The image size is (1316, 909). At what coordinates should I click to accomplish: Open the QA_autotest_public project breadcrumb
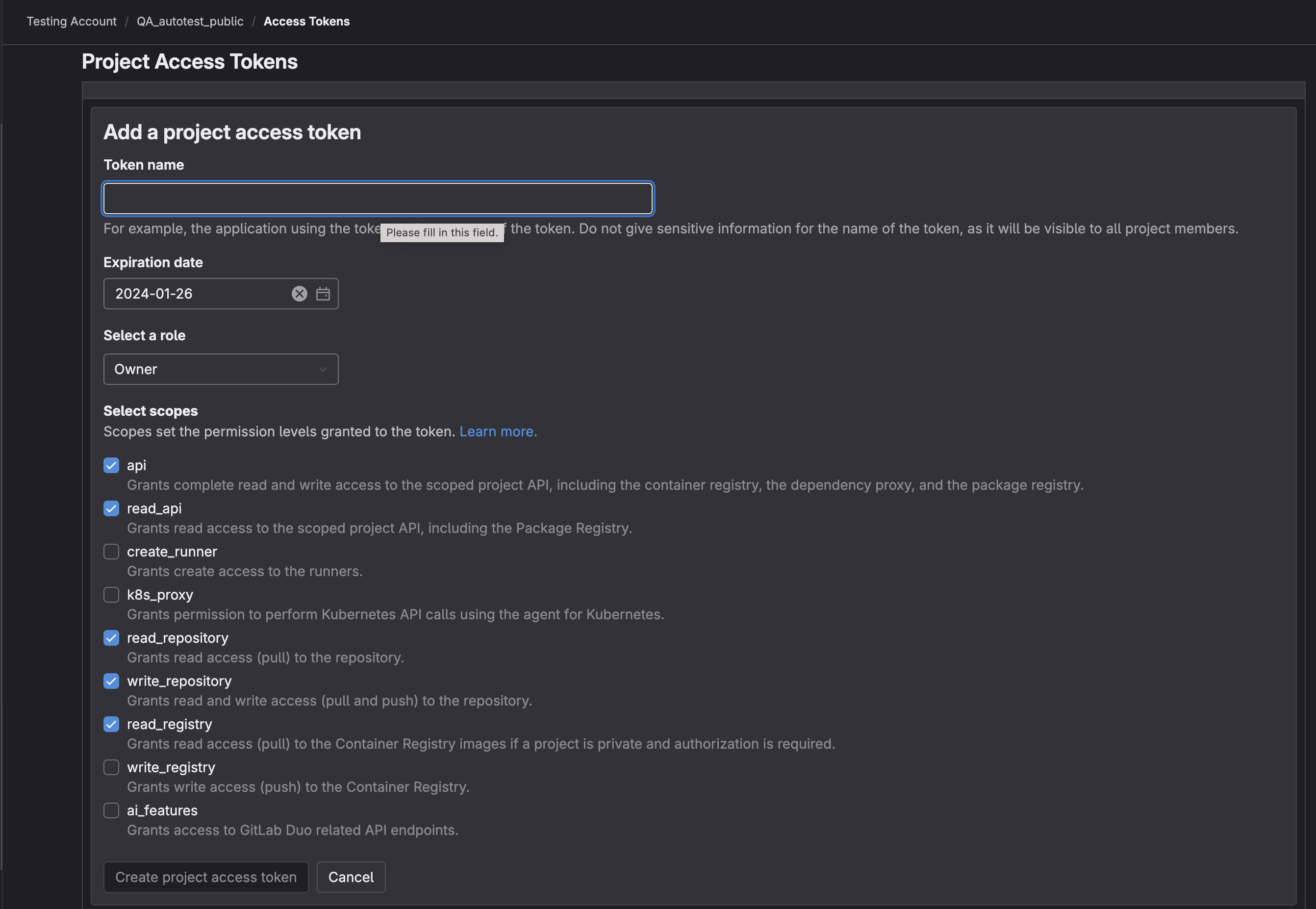coord(190,21)
